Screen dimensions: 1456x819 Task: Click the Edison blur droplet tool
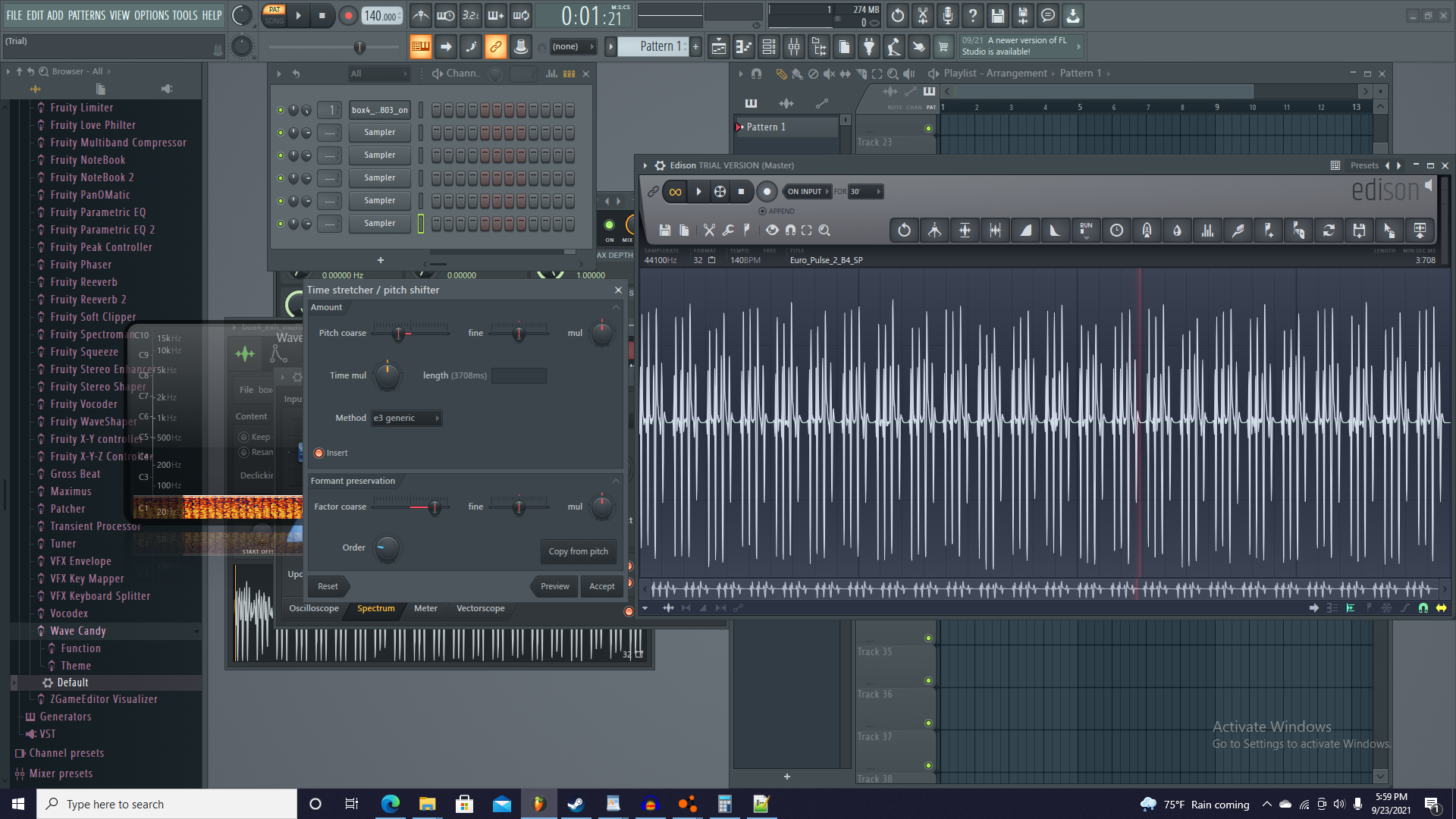tap(1177, 231)
